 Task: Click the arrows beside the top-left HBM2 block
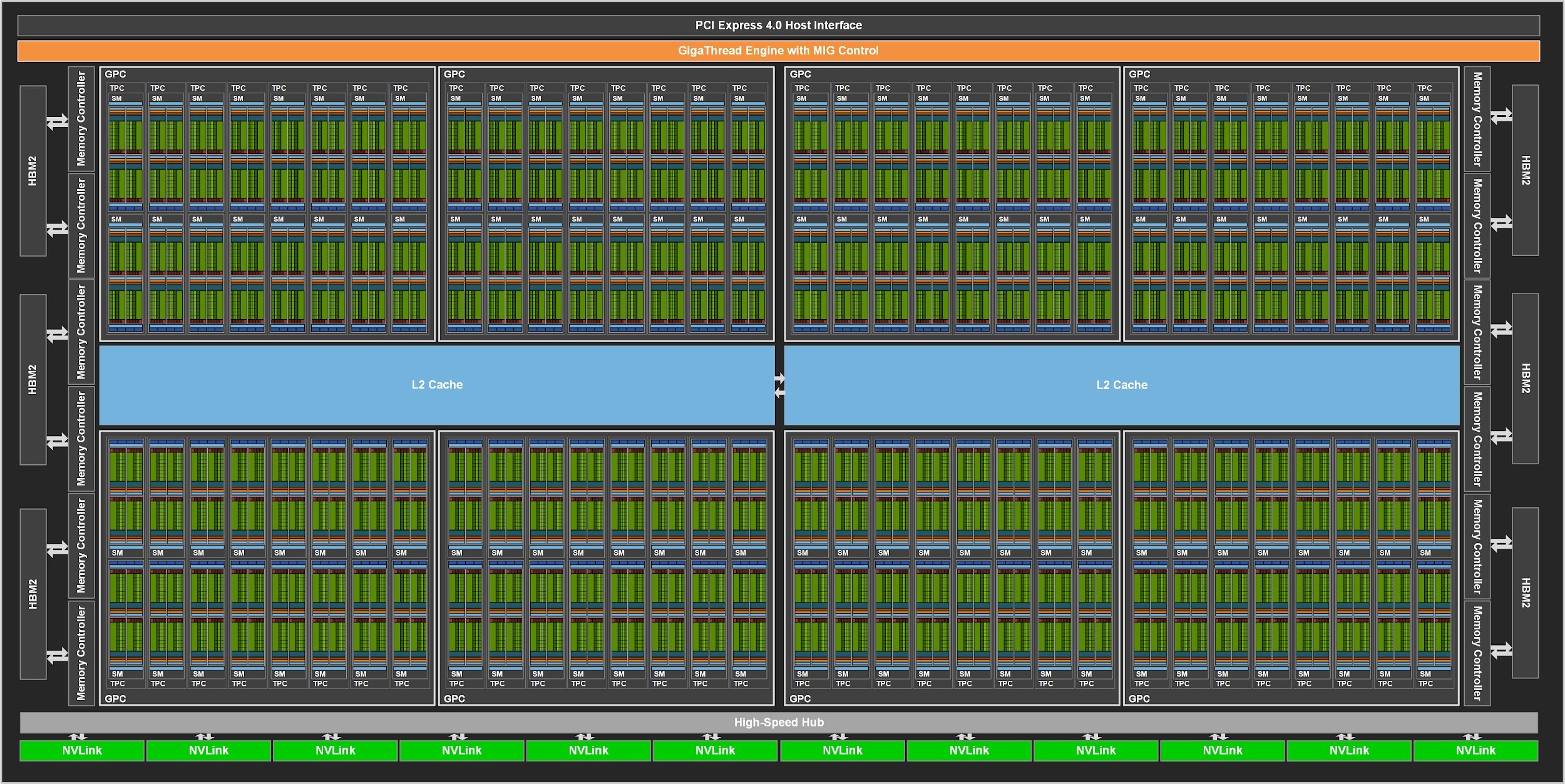point(58,121)
